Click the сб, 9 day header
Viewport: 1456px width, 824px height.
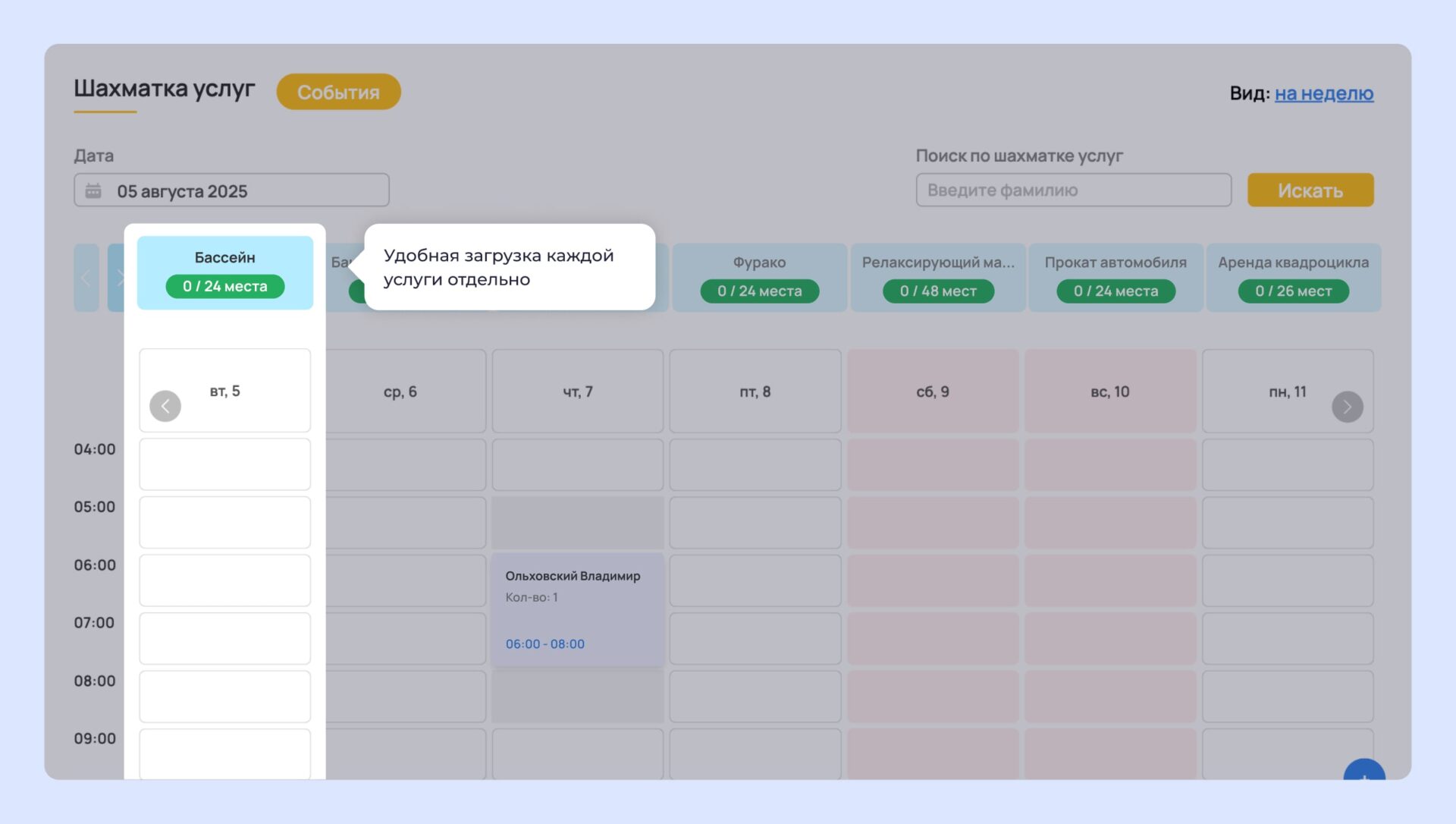(932, 392)
